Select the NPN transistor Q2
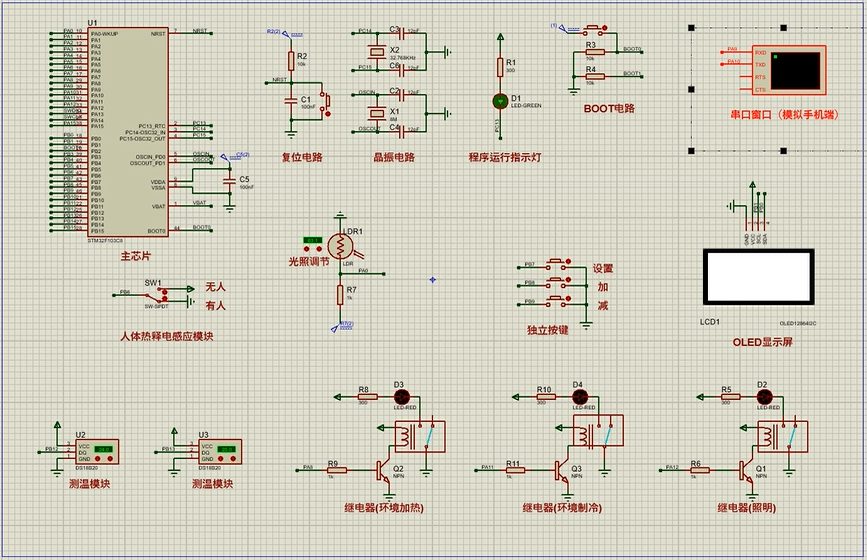The image size is (867, 560). coord(383,467)
